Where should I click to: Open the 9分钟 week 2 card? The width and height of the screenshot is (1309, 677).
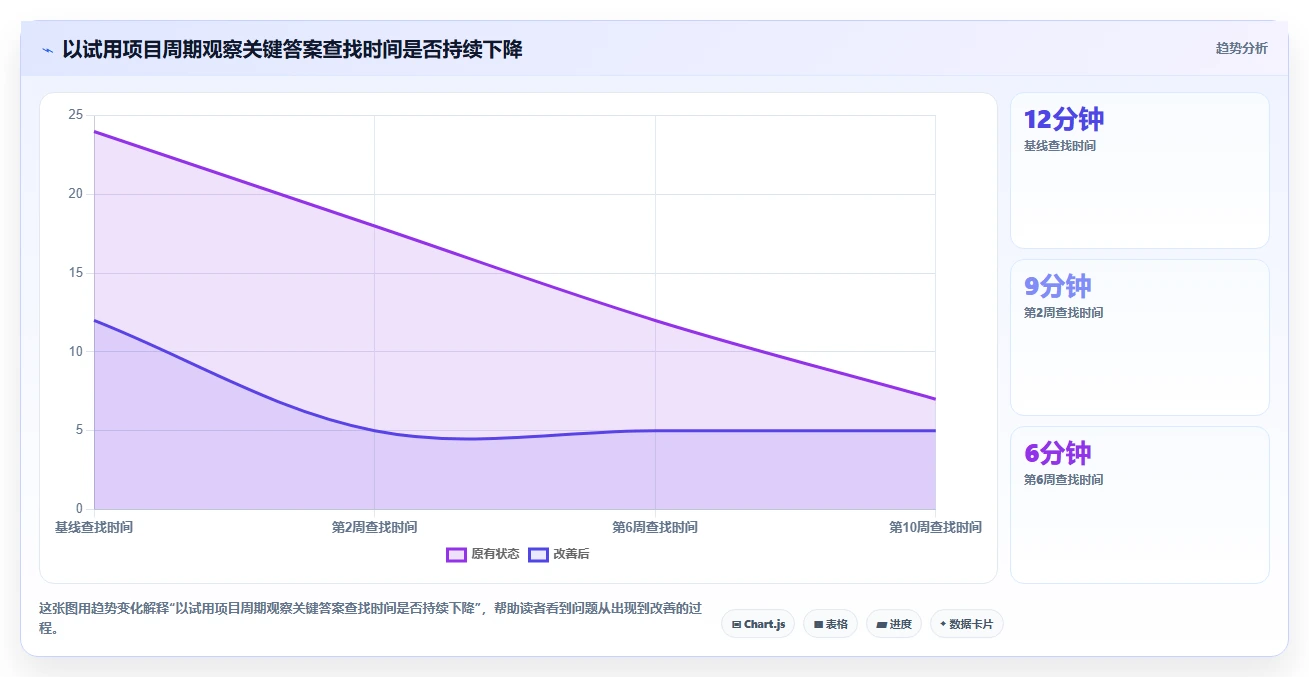(1140, 338)
